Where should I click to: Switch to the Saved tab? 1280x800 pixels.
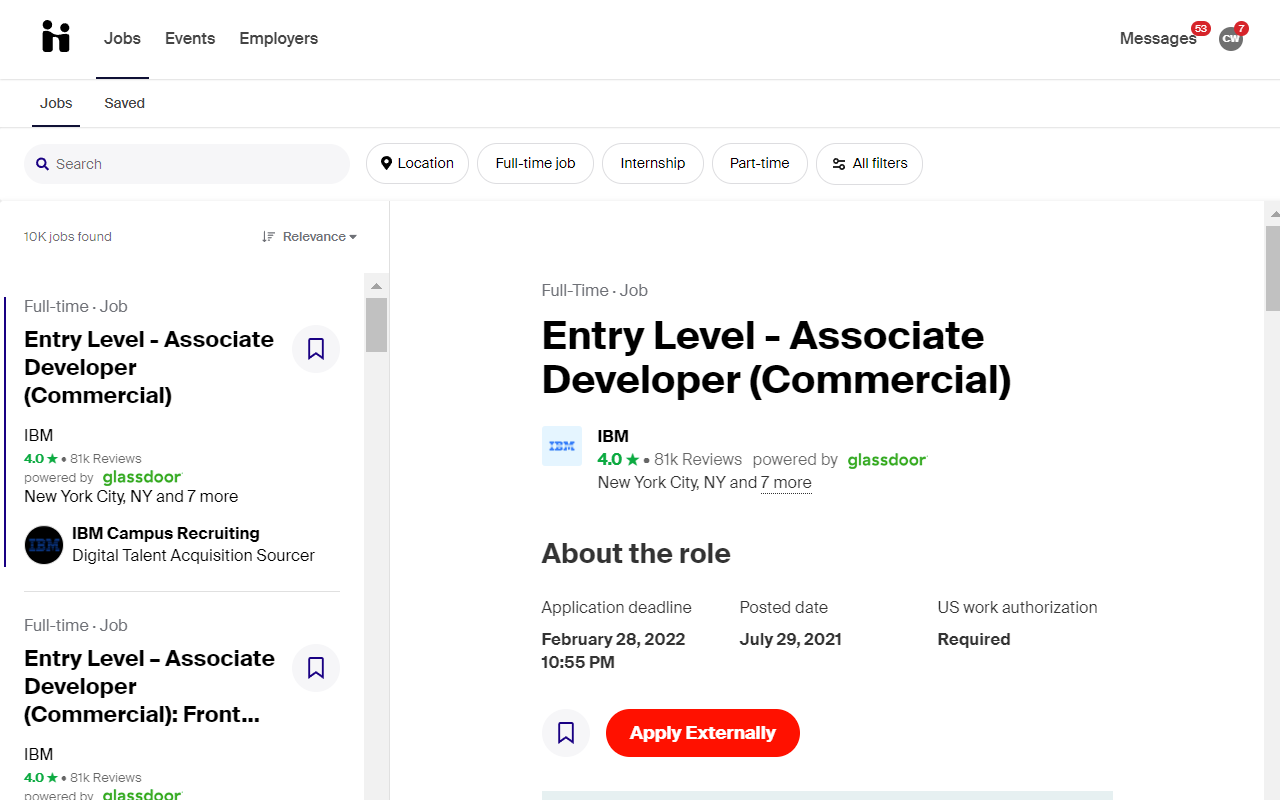124,103
